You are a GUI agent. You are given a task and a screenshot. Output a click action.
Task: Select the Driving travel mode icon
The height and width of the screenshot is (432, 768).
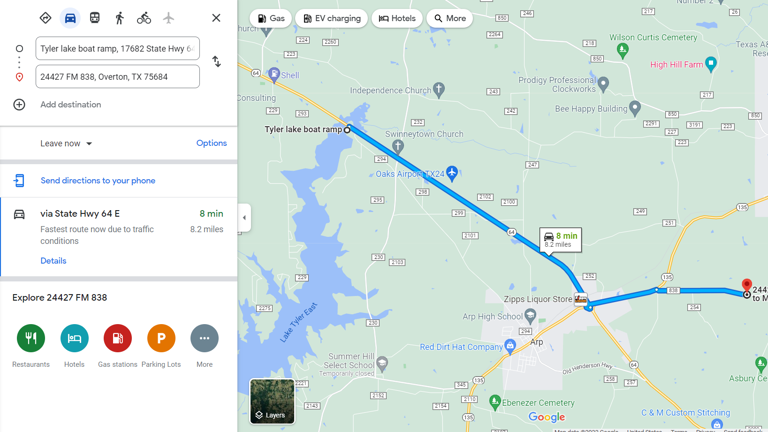(70, 18)
